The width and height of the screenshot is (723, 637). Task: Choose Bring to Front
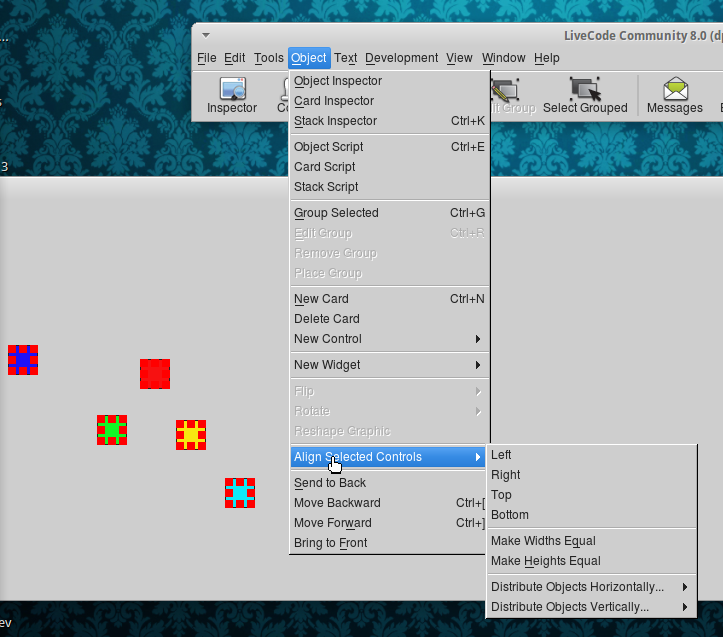390,543
